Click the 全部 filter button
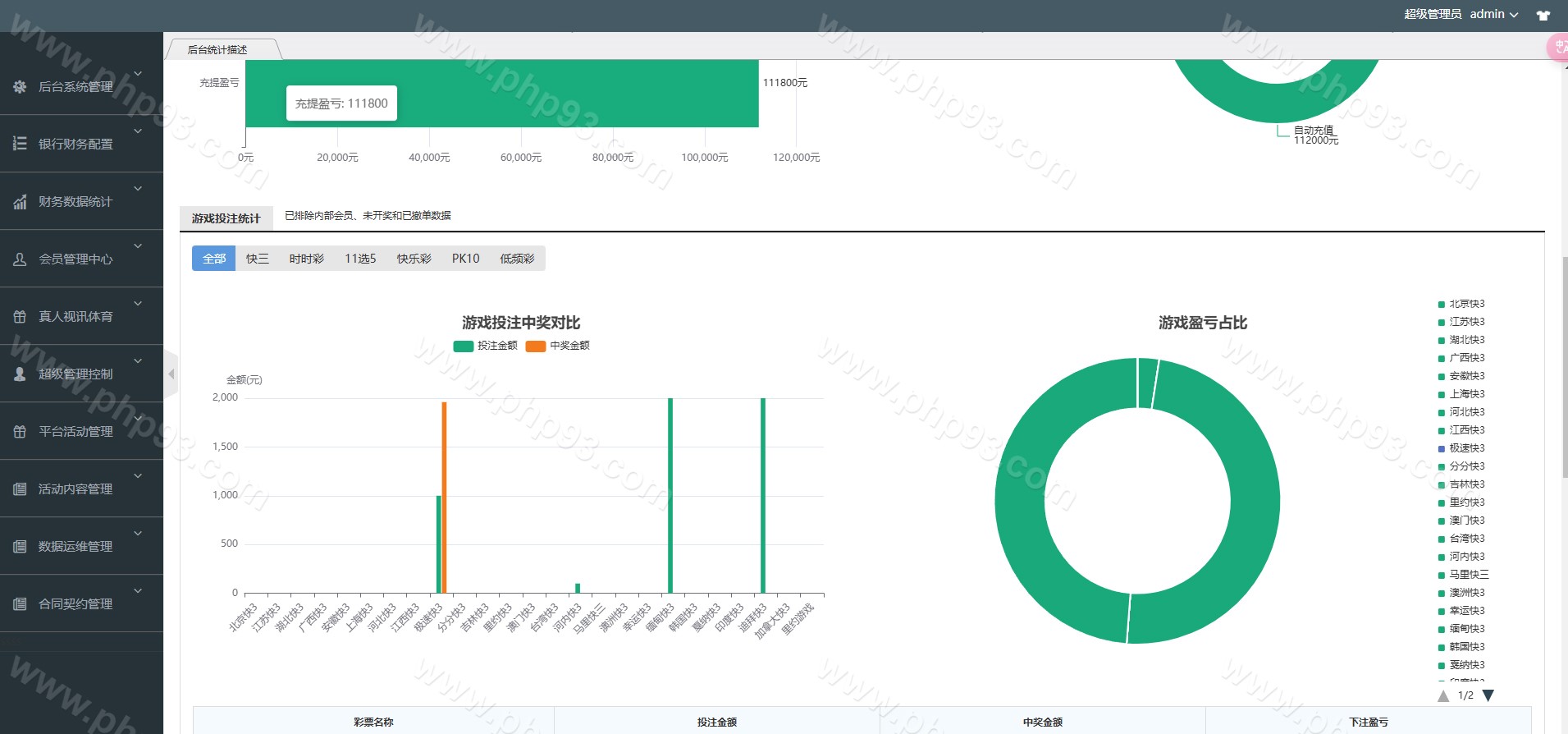This screenshot has width=1568, height=734. pyautogui.click(x=213, y=259)
